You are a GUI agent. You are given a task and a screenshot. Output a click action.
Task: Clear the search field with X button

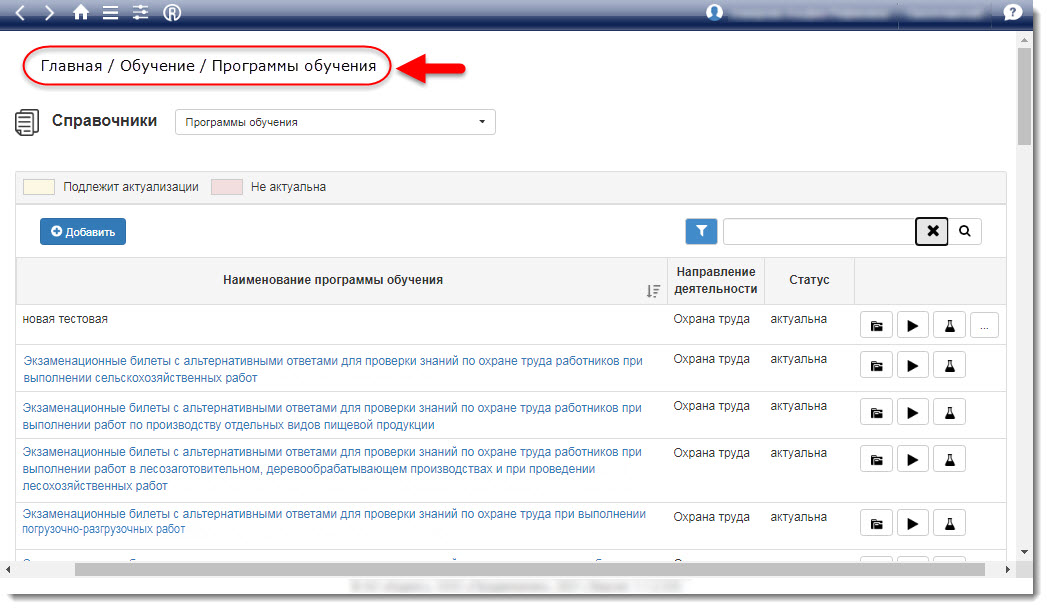(932, 231)
